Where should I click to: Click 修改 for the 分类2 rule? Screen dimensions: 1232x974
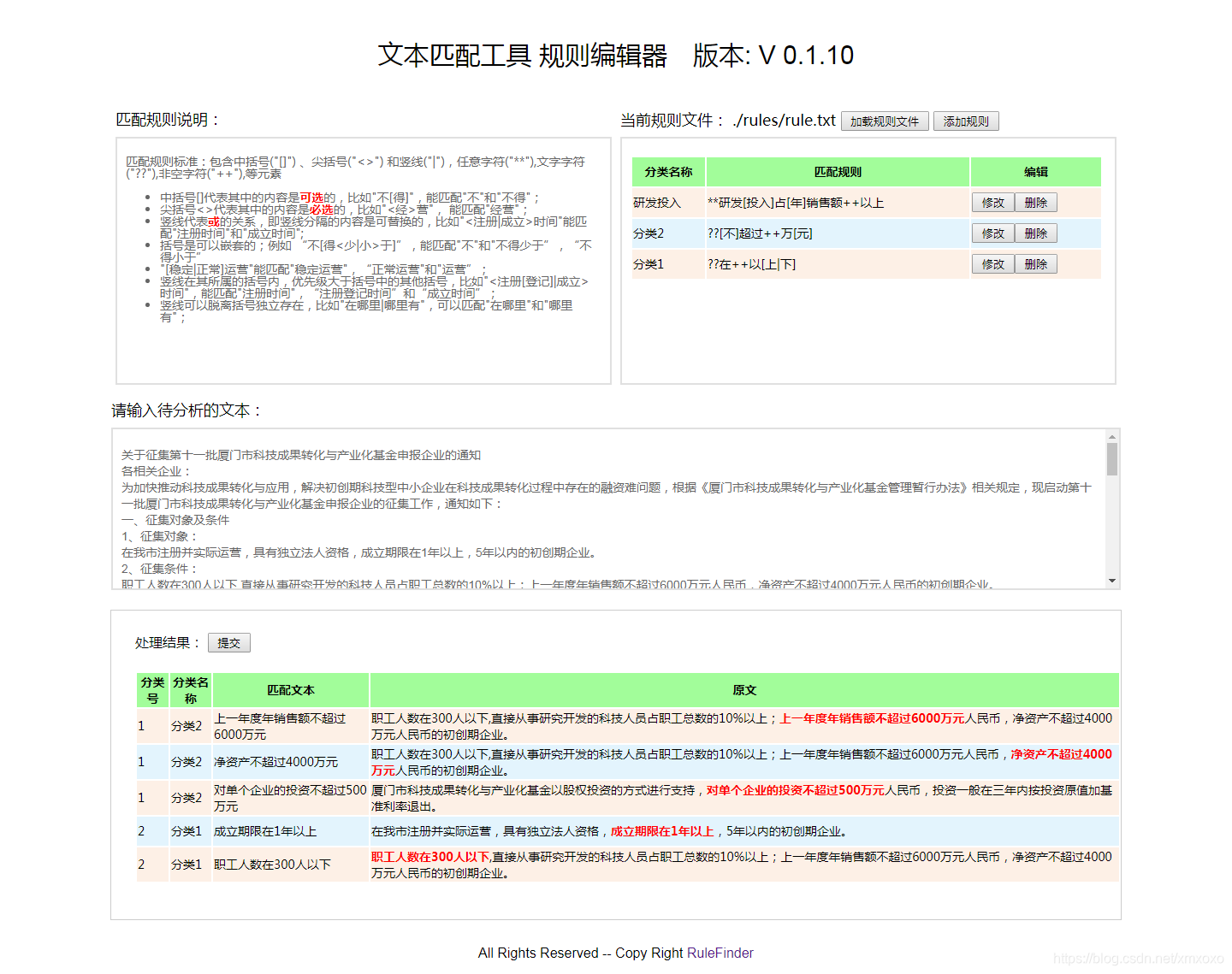click(x=992, y=233)
